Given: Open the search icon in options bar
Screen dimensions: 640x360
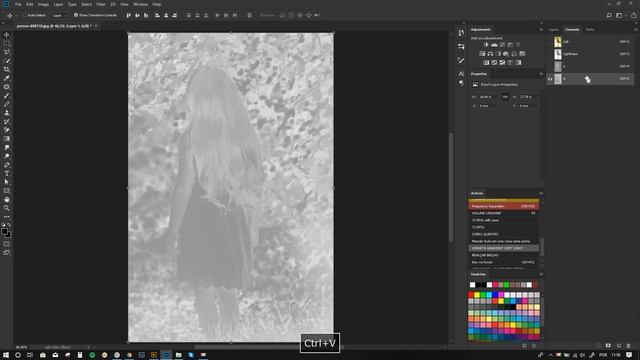Looking at the screenshot, I should point(609,15).
